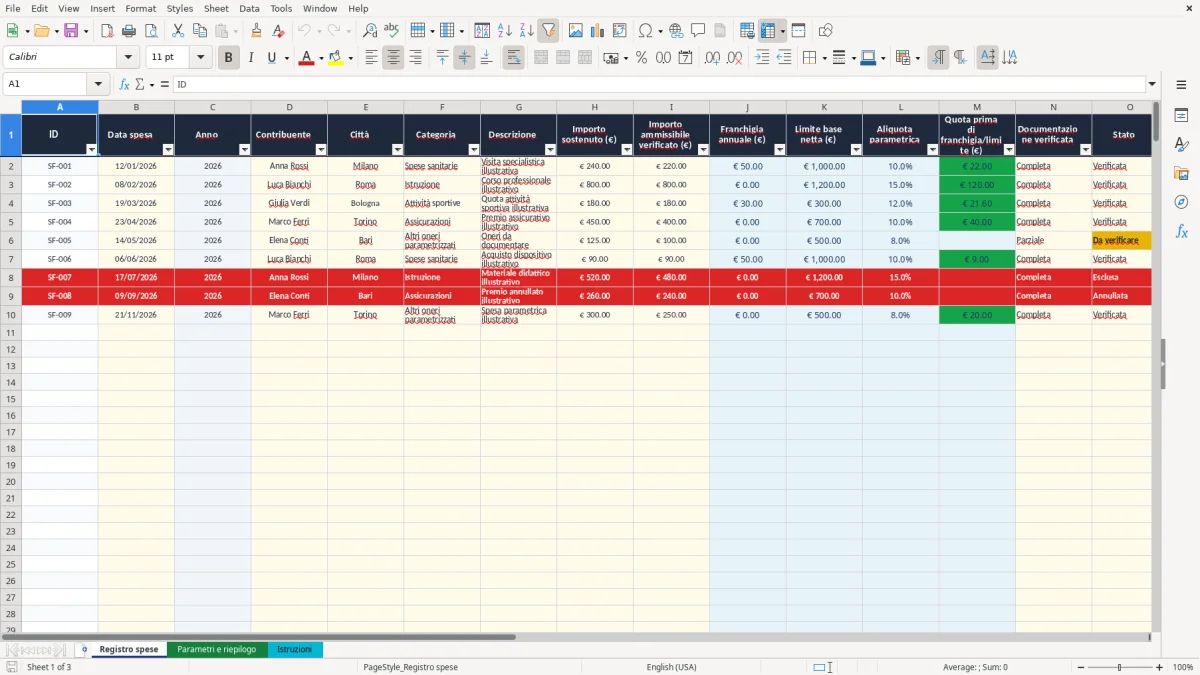Open sidebar Gallery panel
The height and width of the screenshot is (675, 1200).
[1181, 174]
